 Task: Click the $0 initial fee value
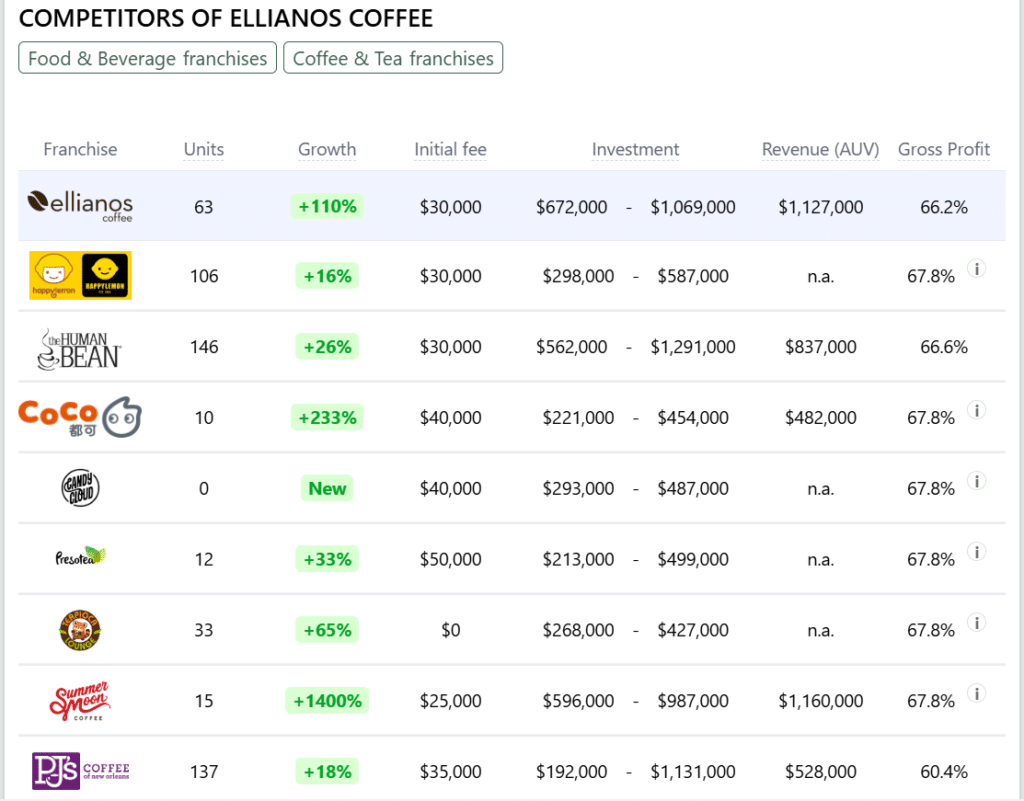tap(451, 630)
